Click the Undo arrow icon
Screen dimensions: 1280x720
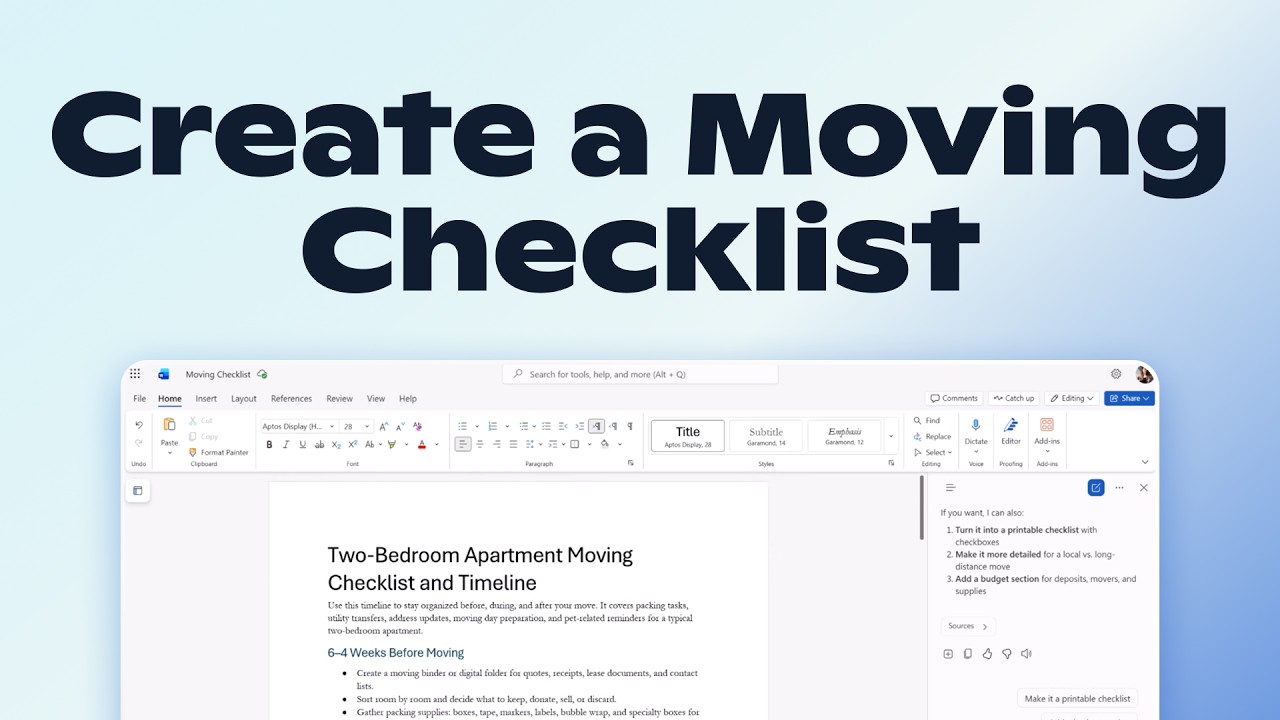point(139,425)
